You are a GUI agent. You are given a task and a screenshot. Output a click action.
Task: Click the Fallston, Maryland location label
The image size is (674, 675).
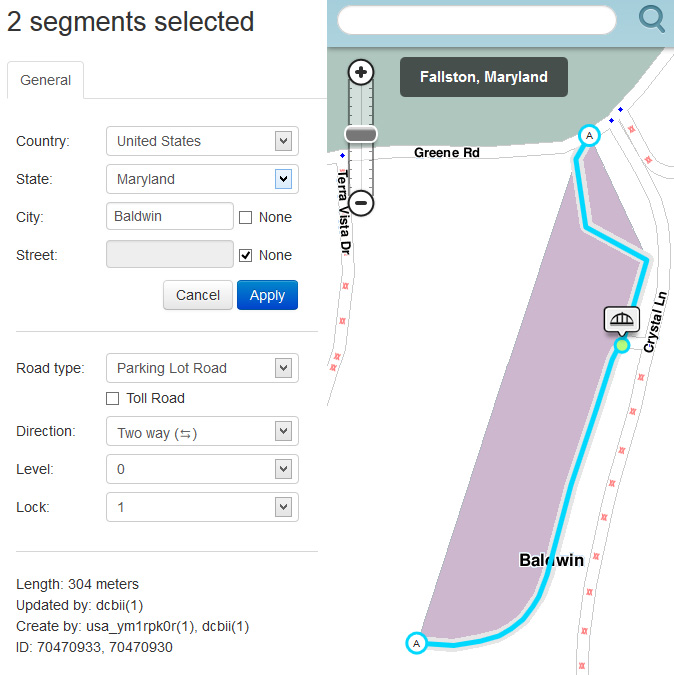coord(483,77)
